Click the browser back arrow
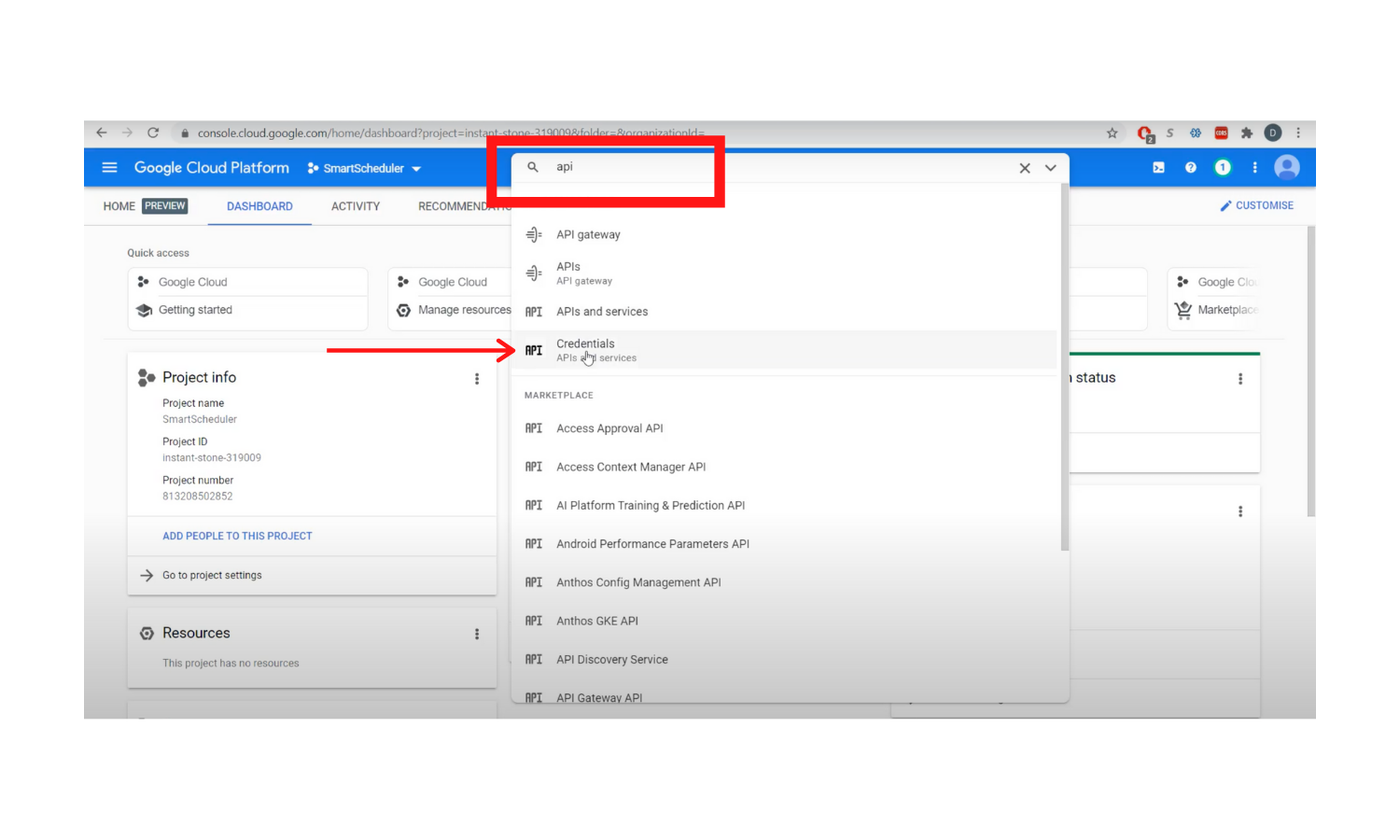 tap(102, 133)
